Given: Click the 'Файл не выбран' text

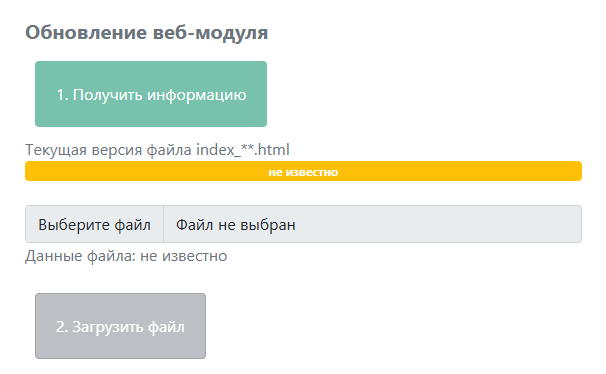Looking at the screenshot, I should [x=236, y=224].
